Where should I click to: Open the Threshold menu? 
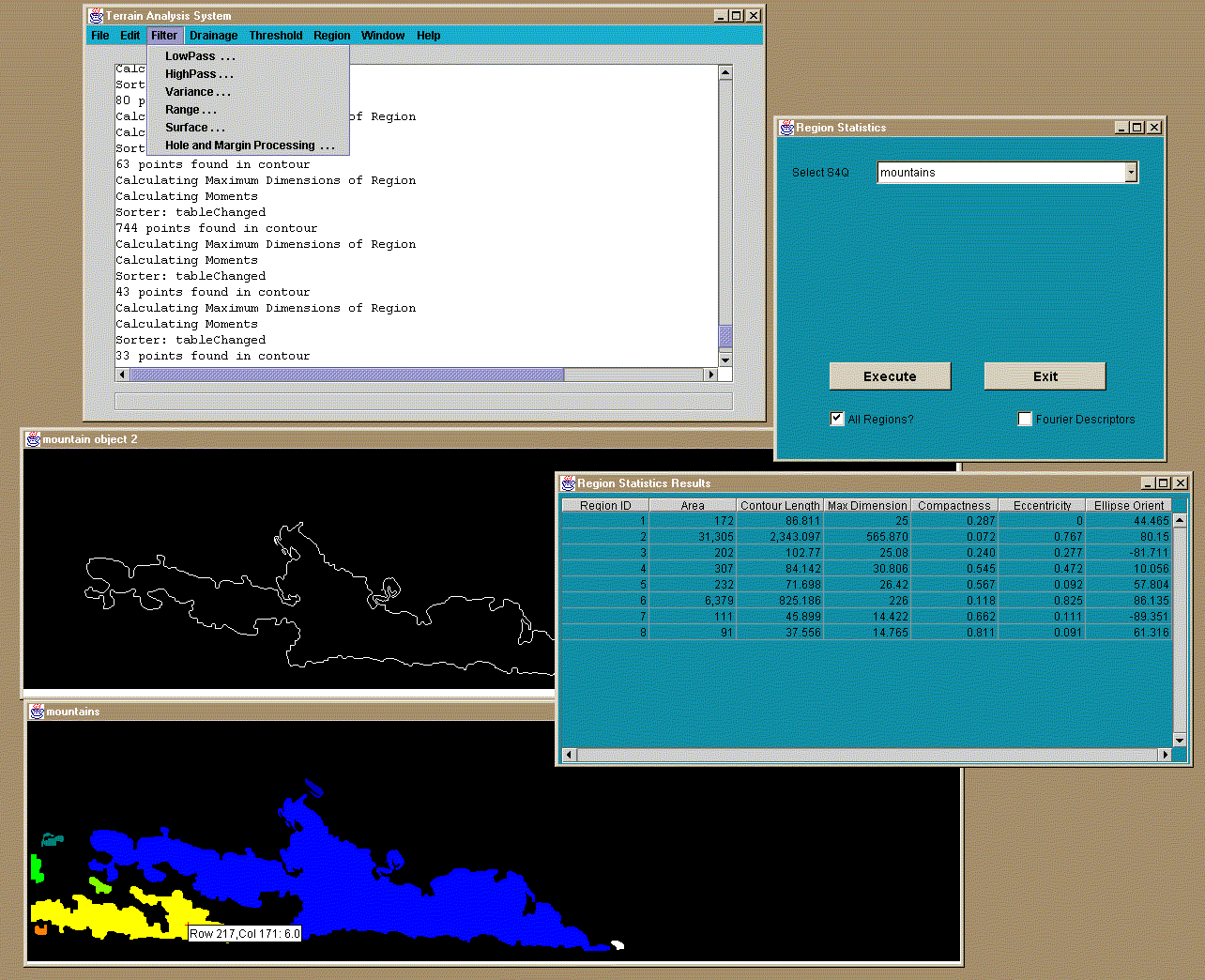pyautogui.click(x=275, y=36)
